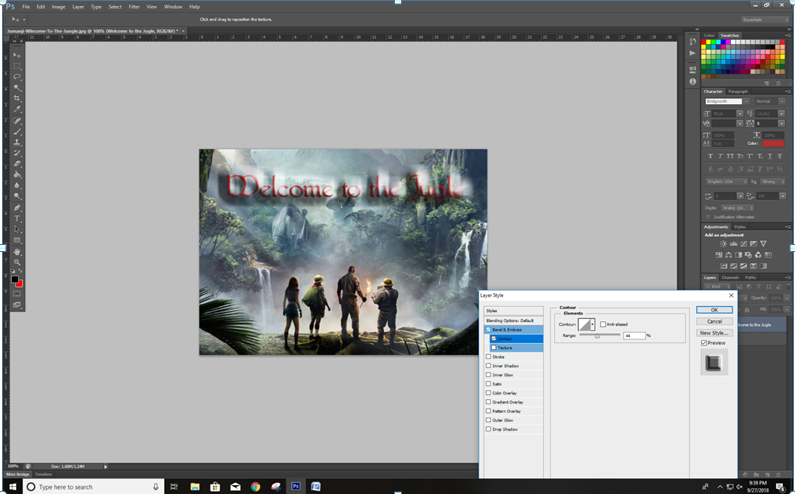Toggle the Contour effect checkbox
This screenshot has height=494, width=795.
tap(493, 339)
